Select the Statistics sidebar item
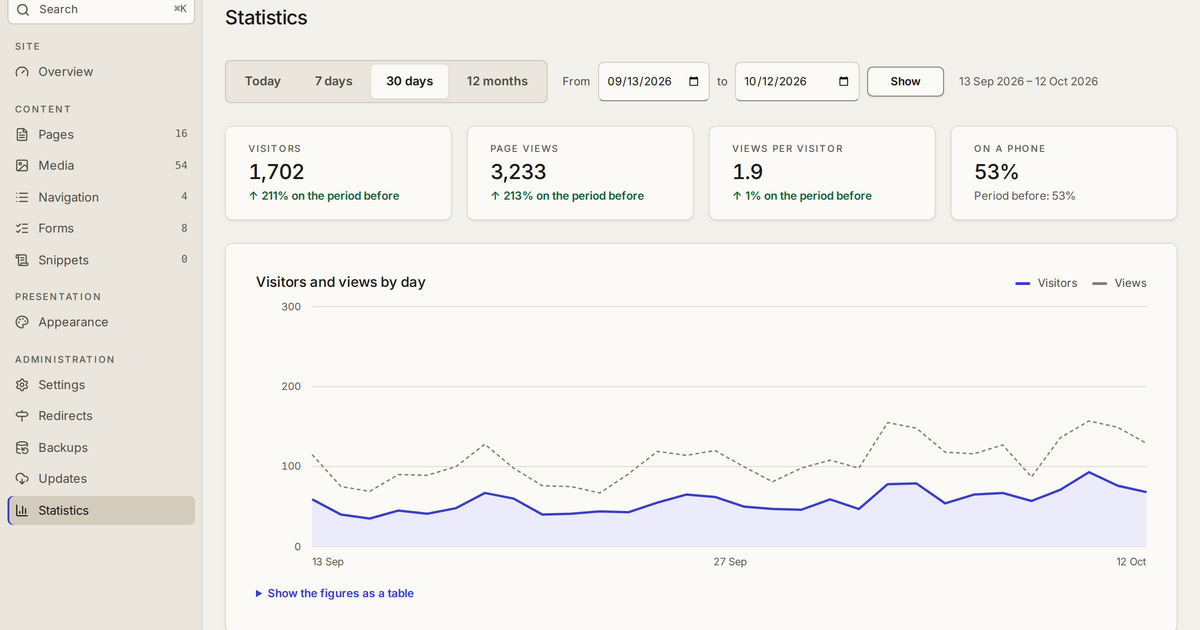Image resolution: width=1200 pixels, height=630 pixels. pyautogui.click(x=101, y=510)
